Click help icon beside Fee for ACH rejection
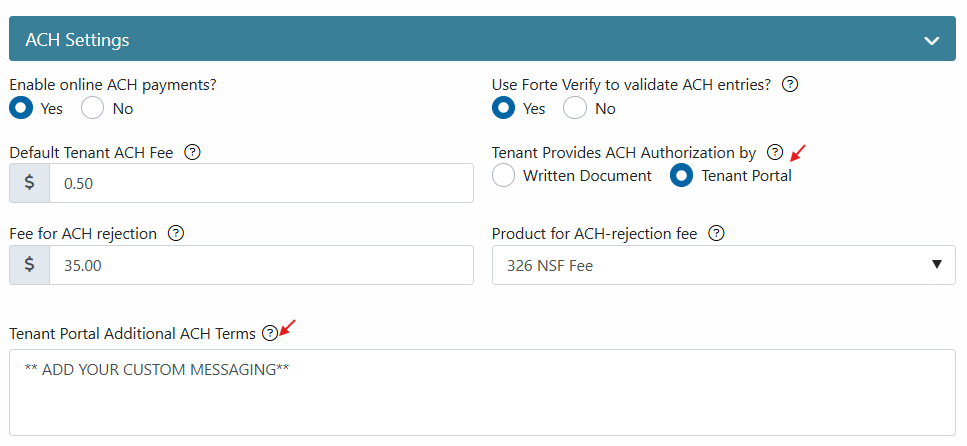 pyautogui.click(x=176, y=234)
